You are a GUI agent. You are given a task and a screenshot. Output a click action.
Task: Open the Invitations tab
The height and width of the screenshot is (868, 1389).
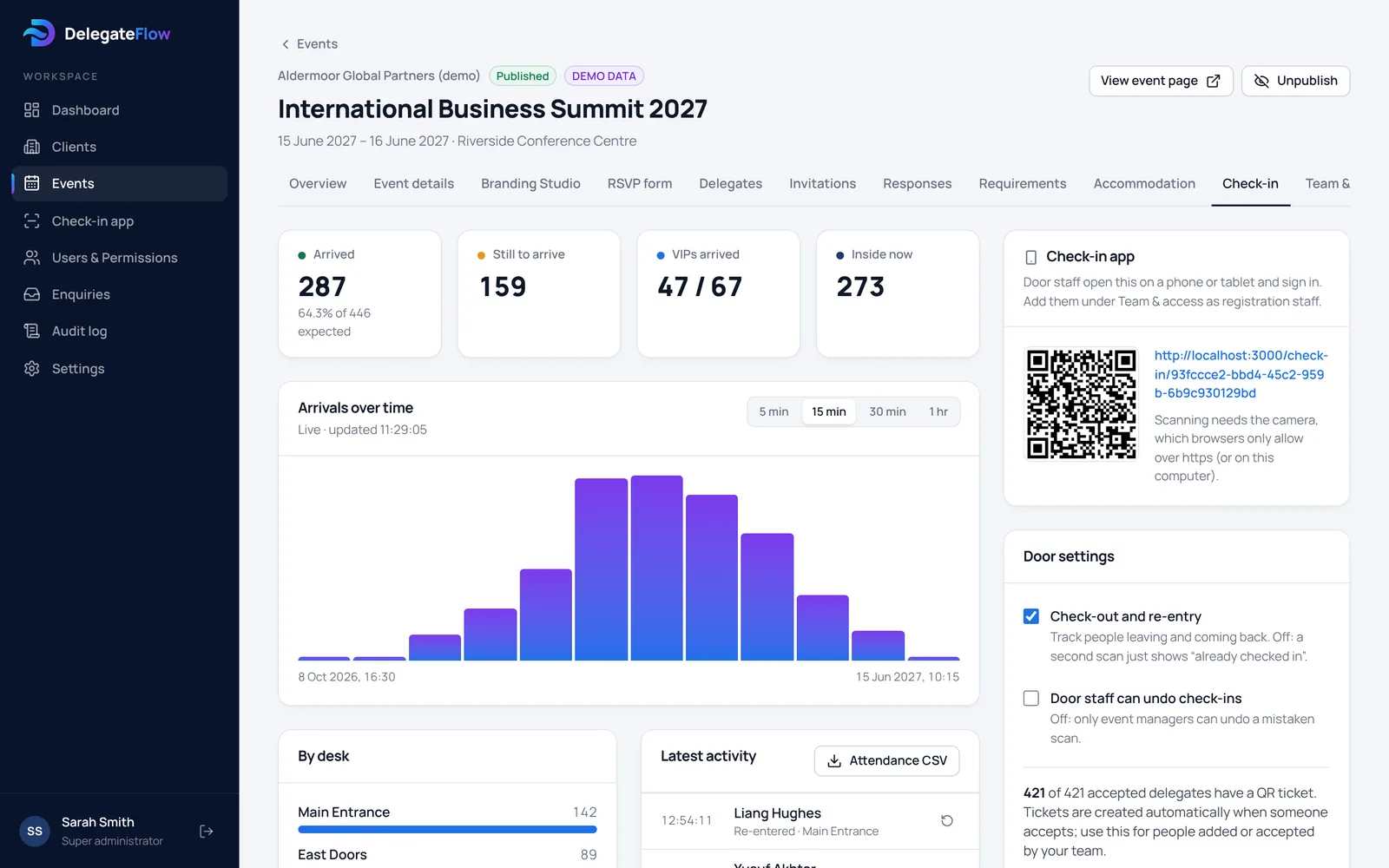pyautogui.click(x=822, y=184)
